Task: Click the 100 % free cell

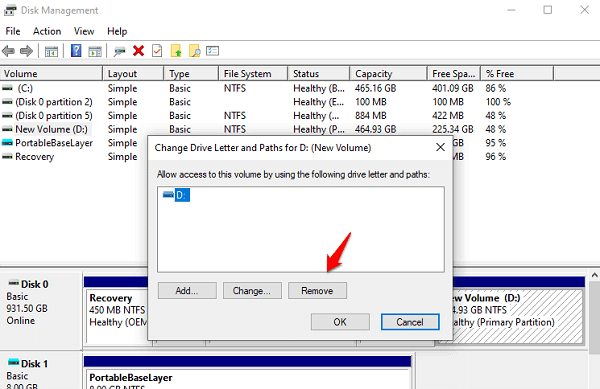Action: 498,102
